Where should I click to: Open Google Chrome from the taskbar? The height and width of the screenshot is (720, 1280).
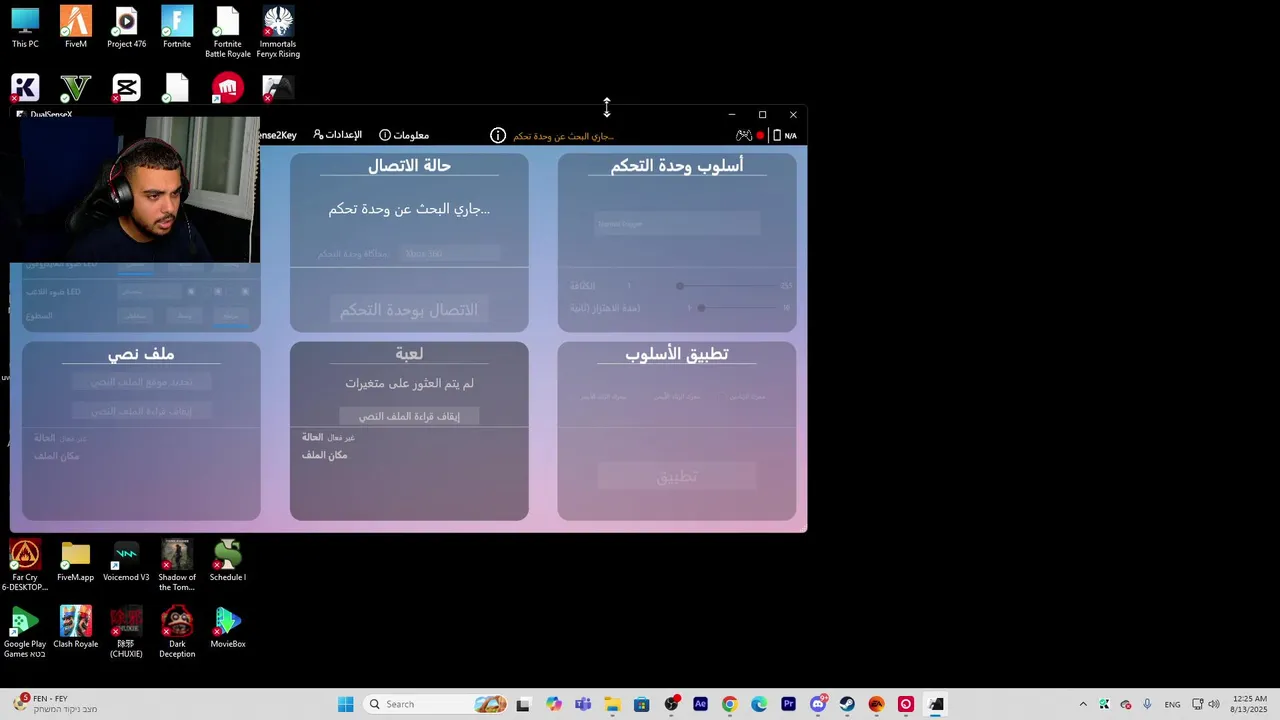(x=729, y=704)
